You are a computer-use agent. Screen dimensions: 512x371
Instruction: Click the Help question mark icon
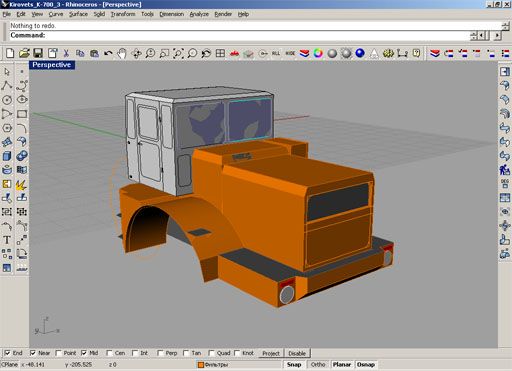point(416,53)
